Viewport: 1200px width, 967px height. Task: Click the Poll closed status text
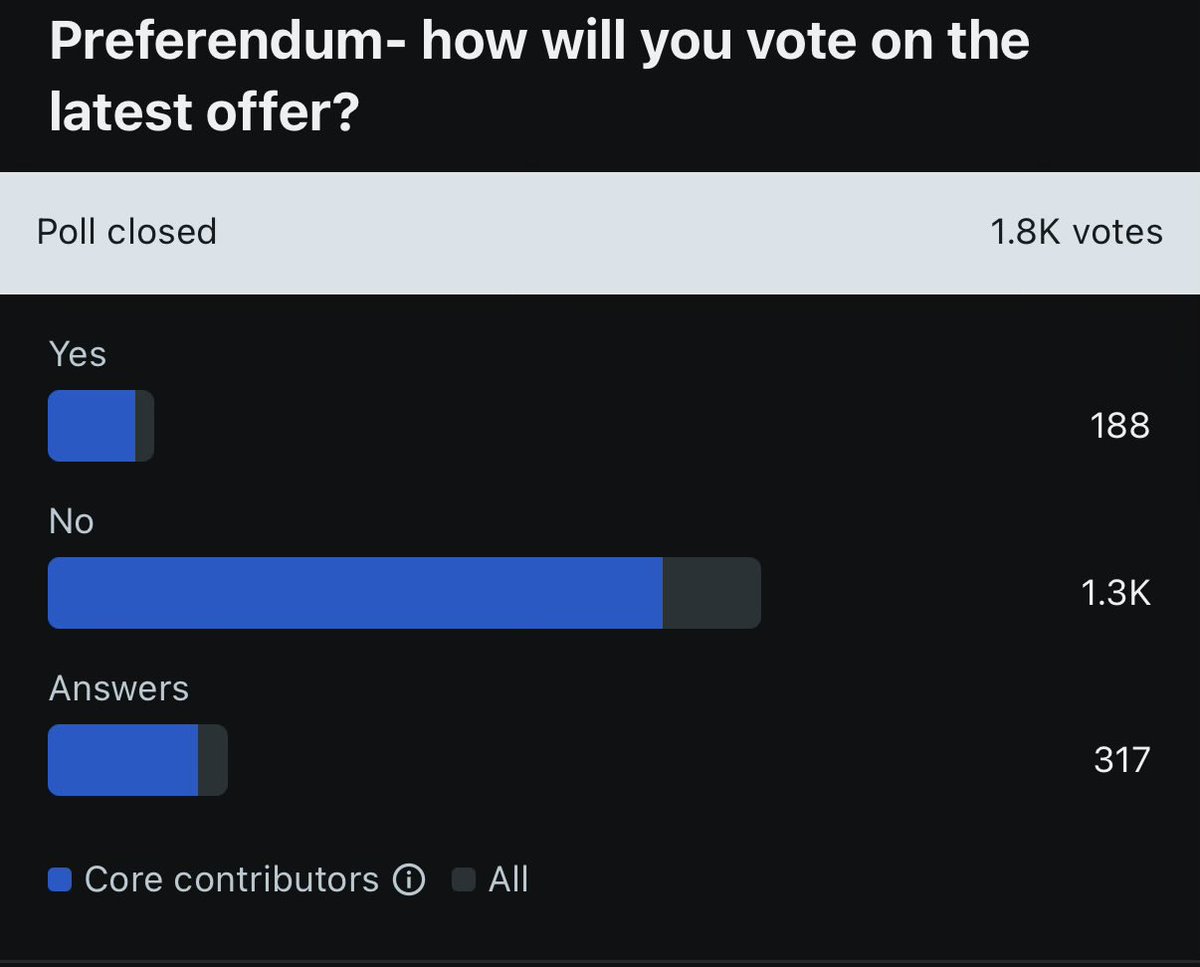pyautogui.click(x=126, y=232)
